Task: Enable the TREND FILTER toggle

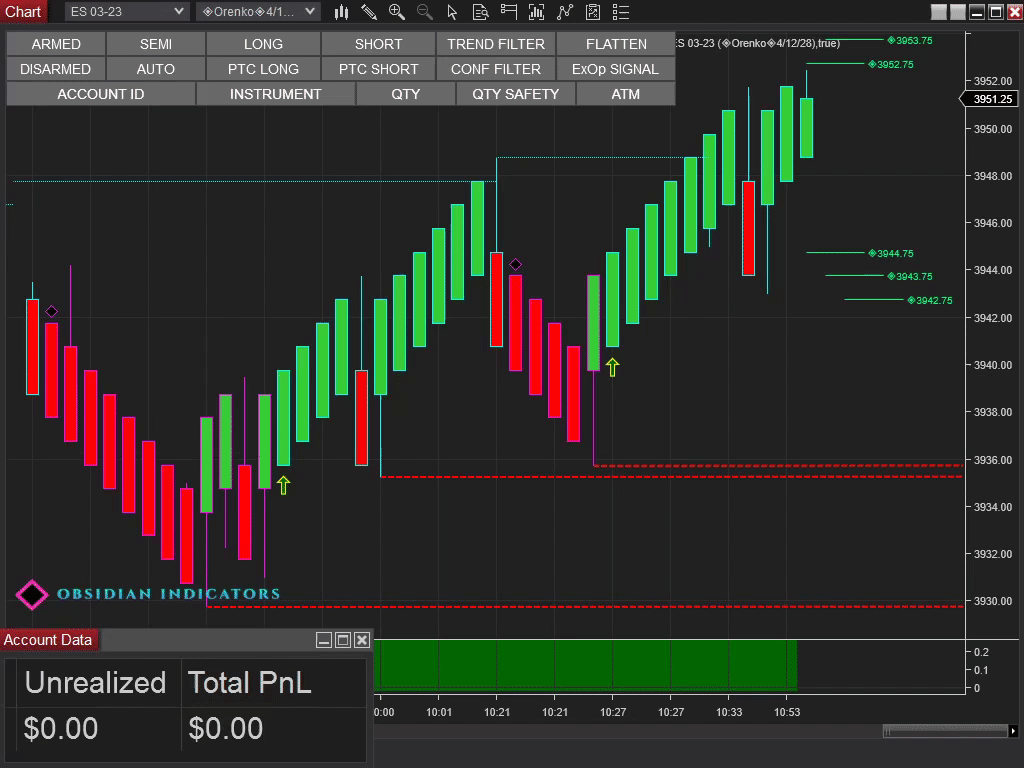Action: [x=496, y=44]
